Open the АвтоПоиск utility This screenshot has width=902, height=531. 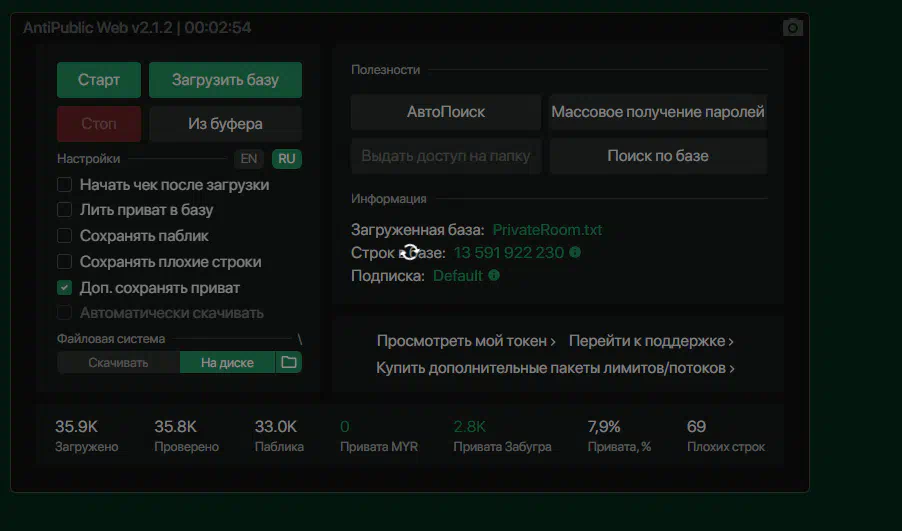tap(446, 112)
